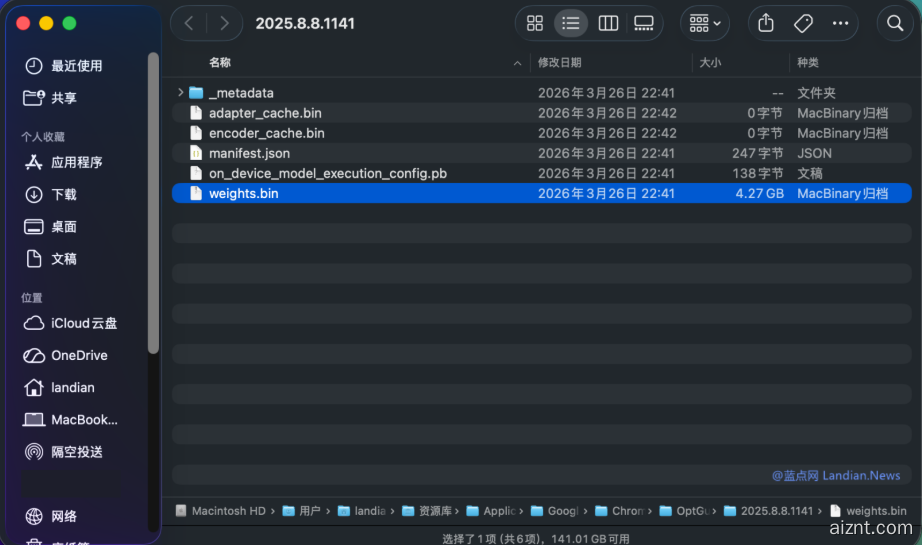Select weights.bin file
This screenshot has height=545, width=923.
coord(542,193)
